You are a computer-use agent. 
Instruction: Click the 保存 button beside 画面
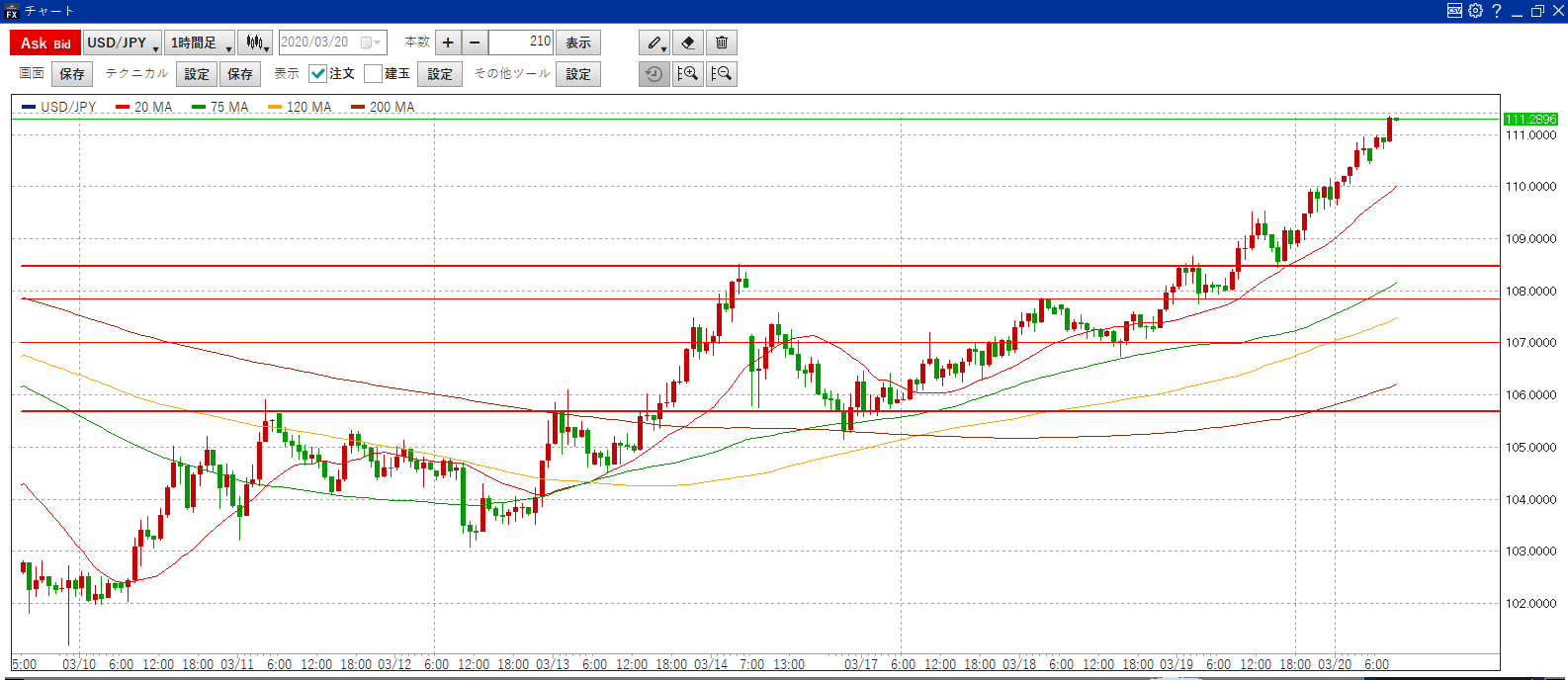[x=72, y=74]
